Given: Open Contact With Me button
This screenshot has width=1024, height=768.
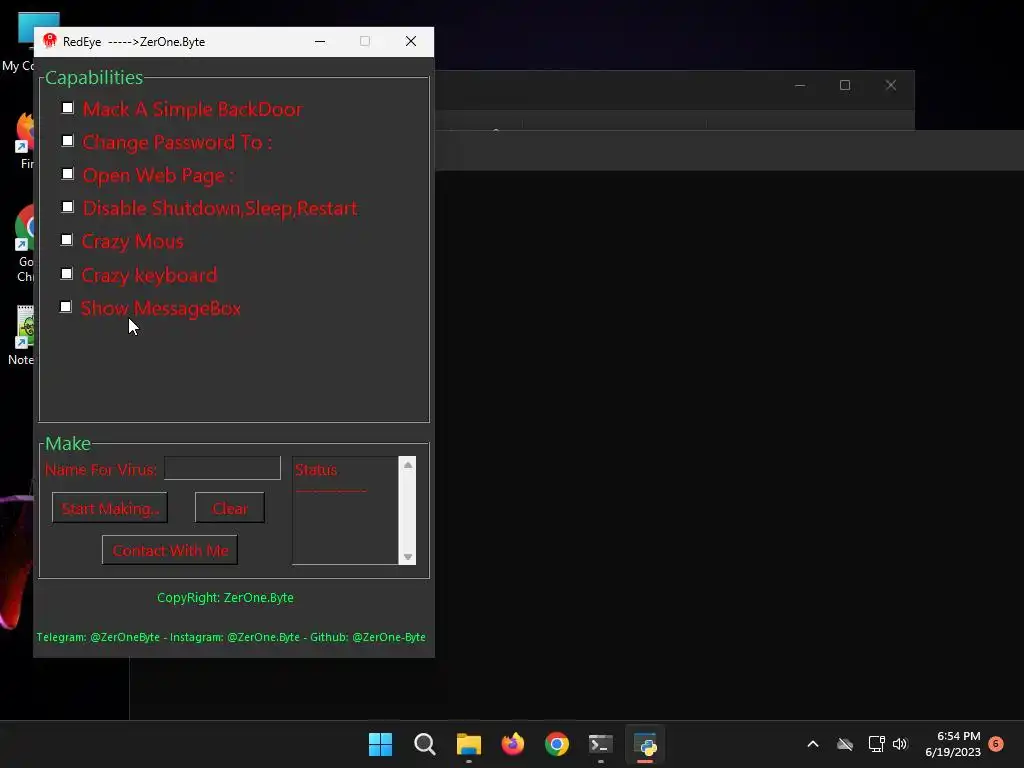Looking at the screenshot, I should click(170, 550).
